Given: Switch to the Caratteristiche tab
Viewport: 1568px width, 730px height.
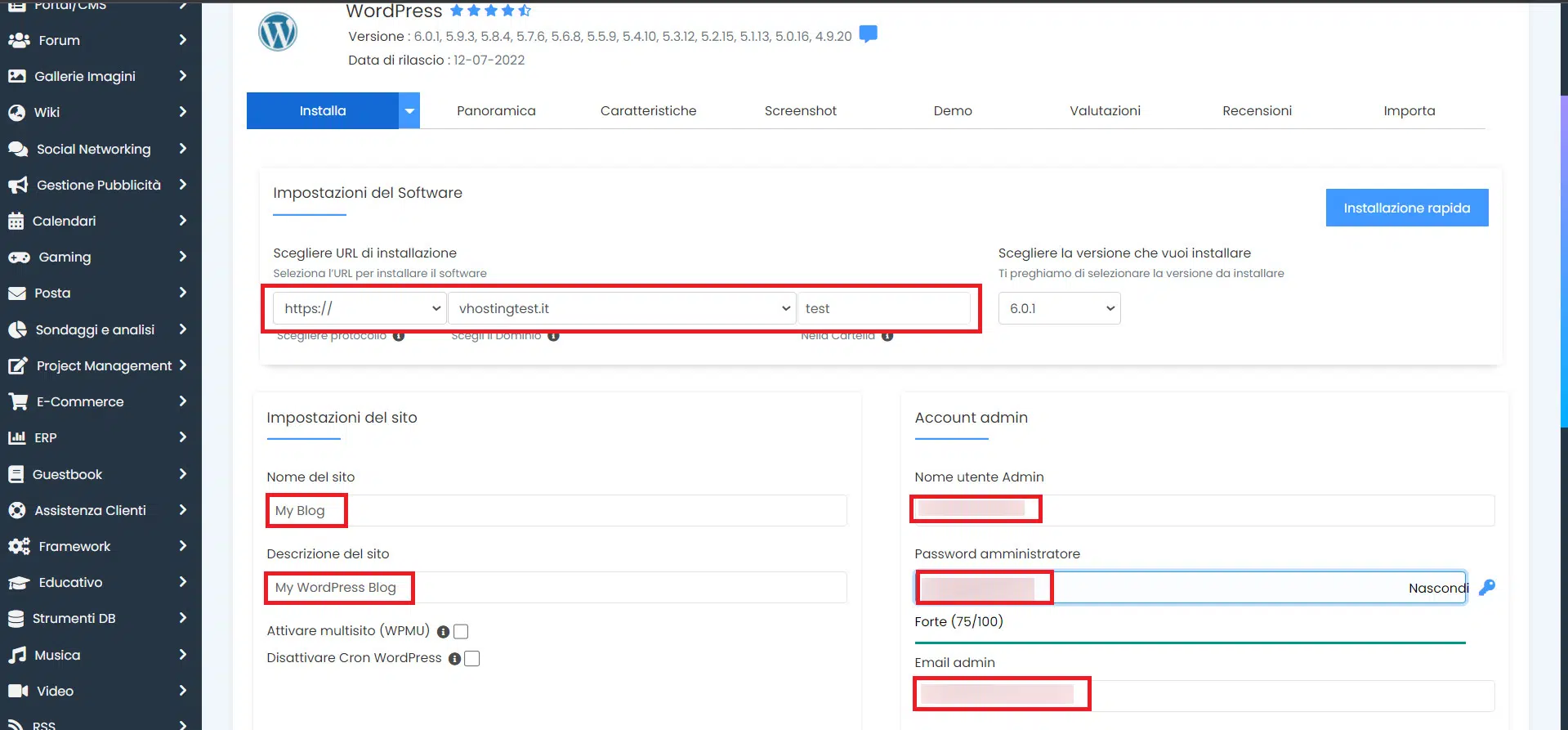Looking at the screenshot, I should pyautogui.click(x=648, y=110).
